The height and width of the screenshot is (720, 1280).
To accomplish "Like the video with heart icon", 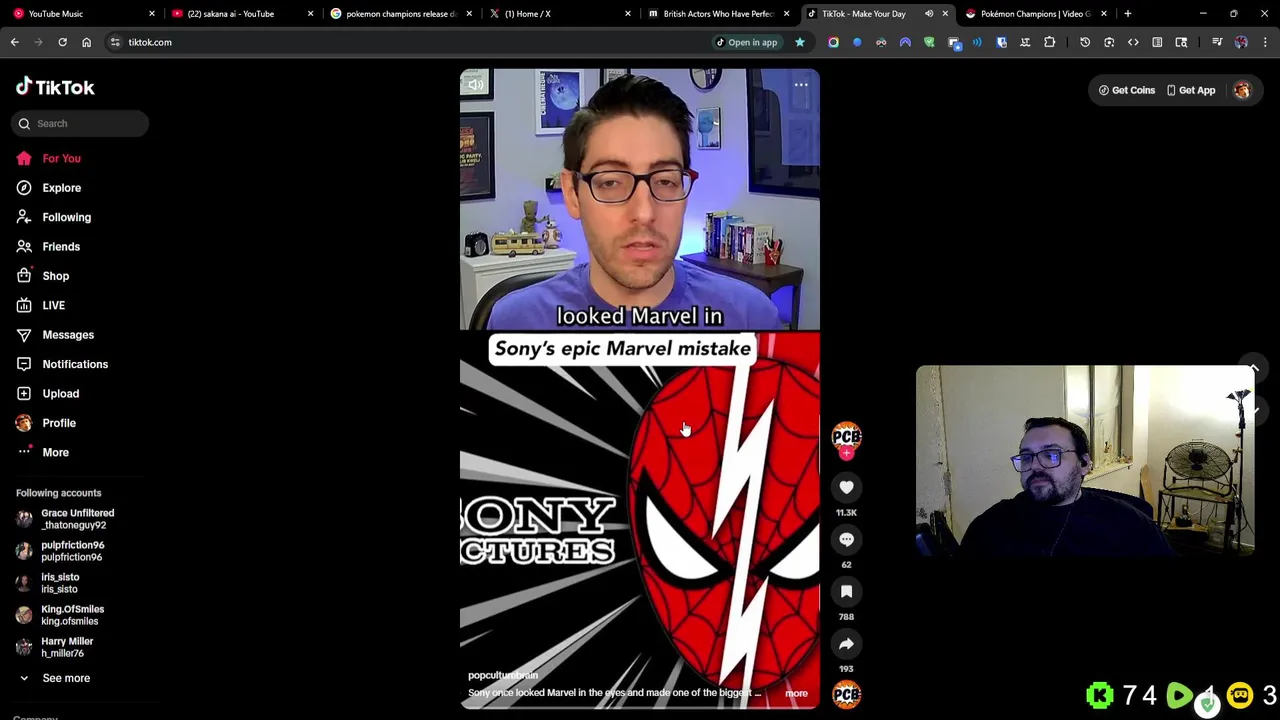I will pyautogui.click(x=846, y=487).
